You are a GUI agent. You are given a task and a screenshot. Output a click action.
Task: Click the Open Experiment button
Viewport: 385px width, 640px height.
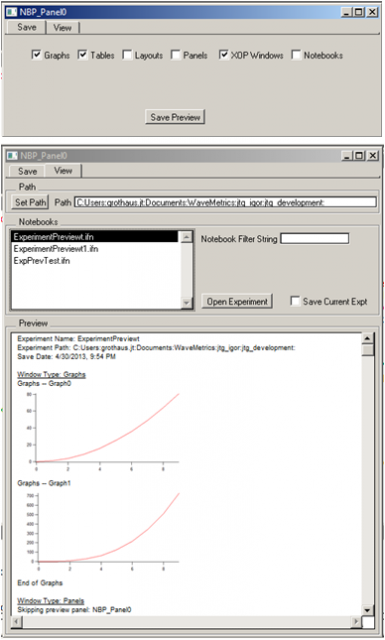[x=237, y=302]
